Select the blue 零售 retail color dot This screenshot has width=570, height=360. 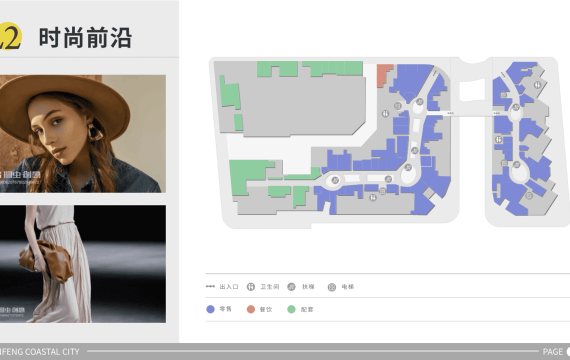(210, 309)
